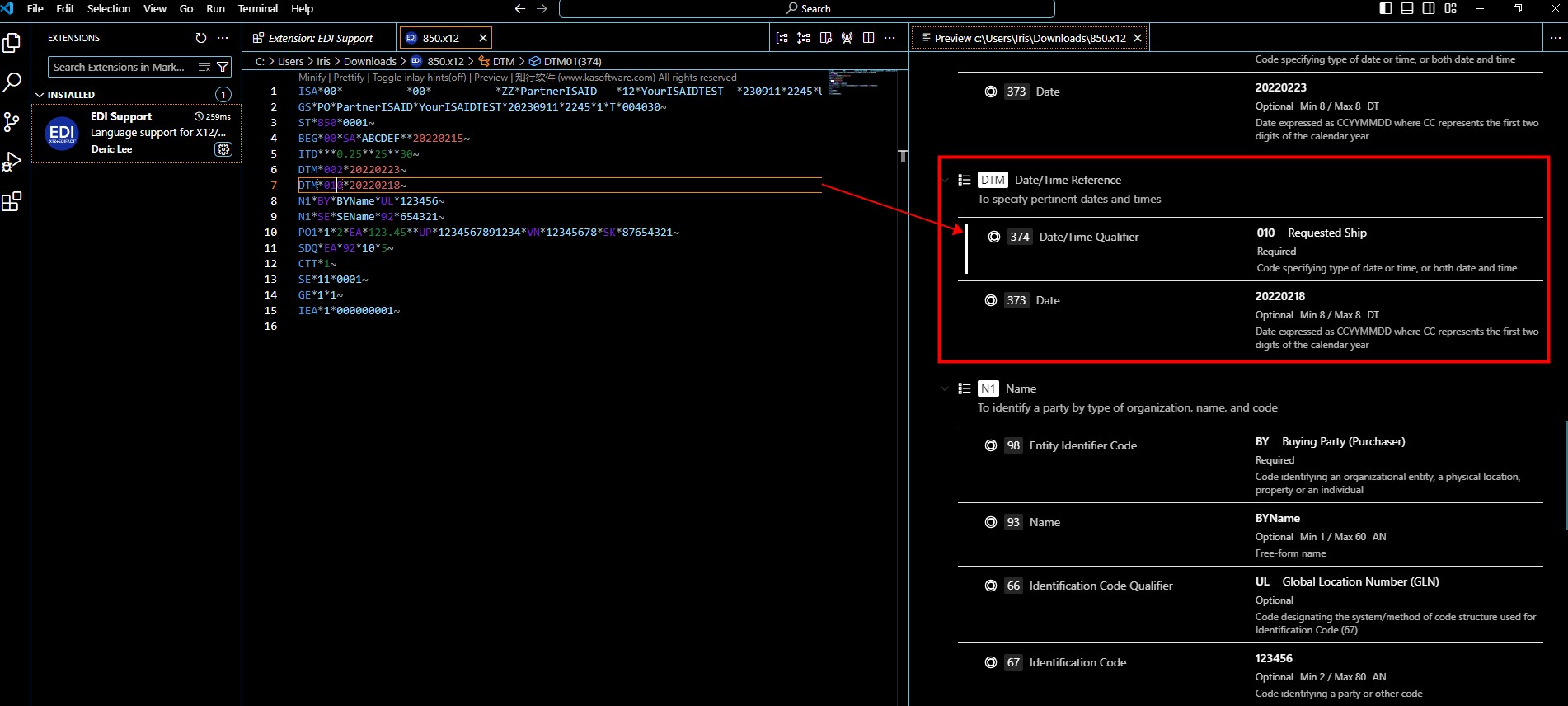This screenshot has width=1568, height=706.
Task: Click the broadcast antenna toolbar icon
Action: pyautogui.click(x=847, y=38)
